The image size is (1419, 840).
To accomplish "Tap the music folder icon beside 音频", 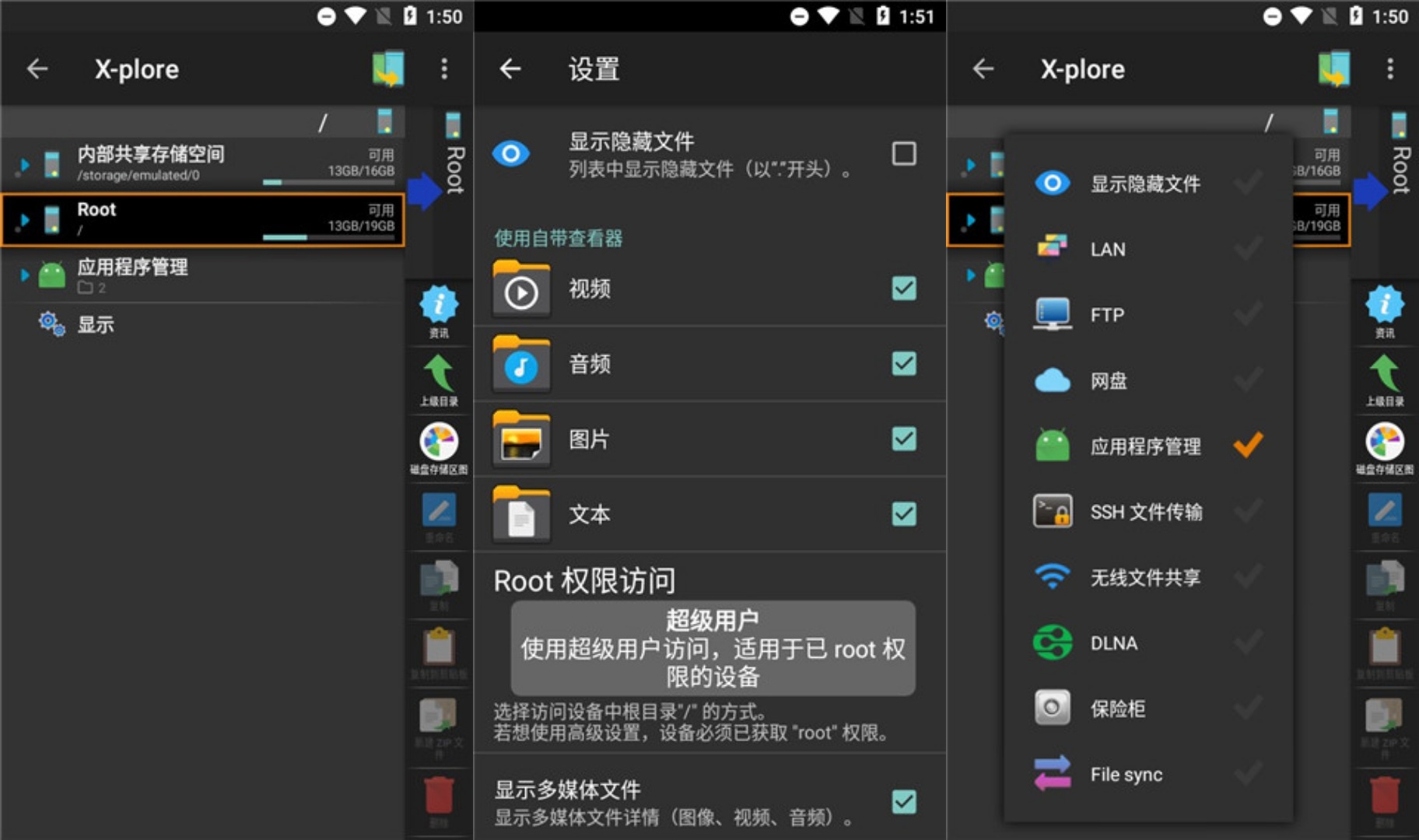I will click(521, 364).
